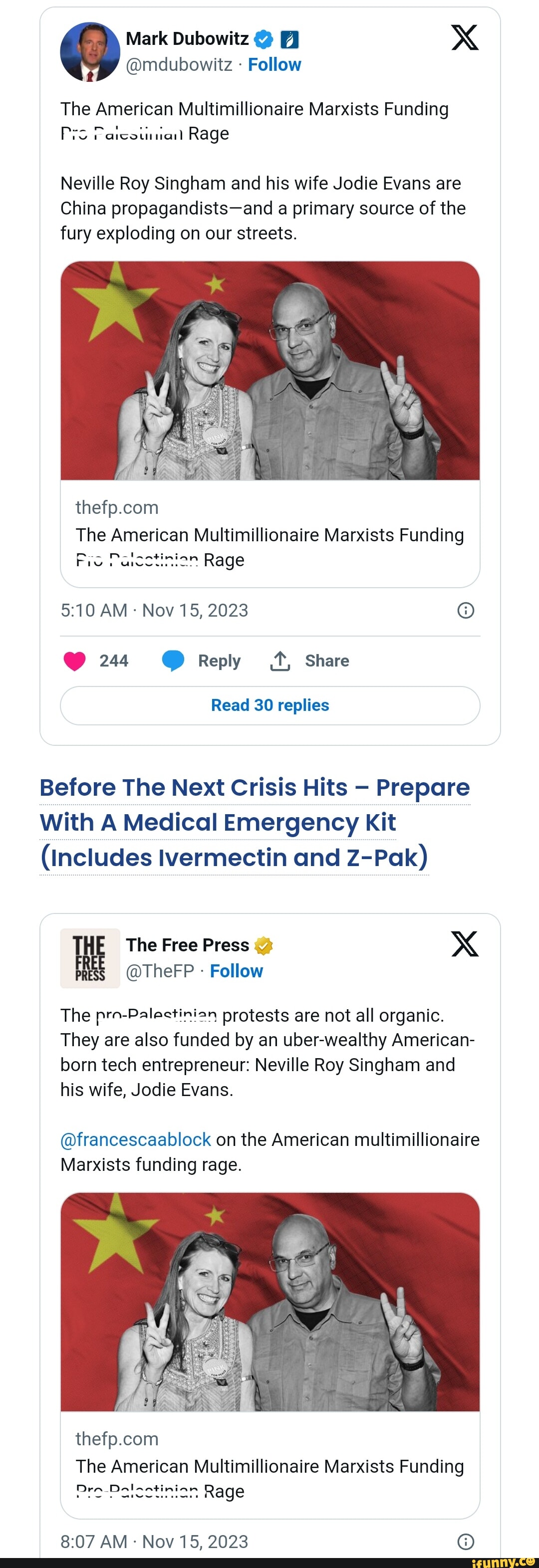Click the affiliation badge next to Dubowitz name

pyautogui.click(x=289, y=39)
